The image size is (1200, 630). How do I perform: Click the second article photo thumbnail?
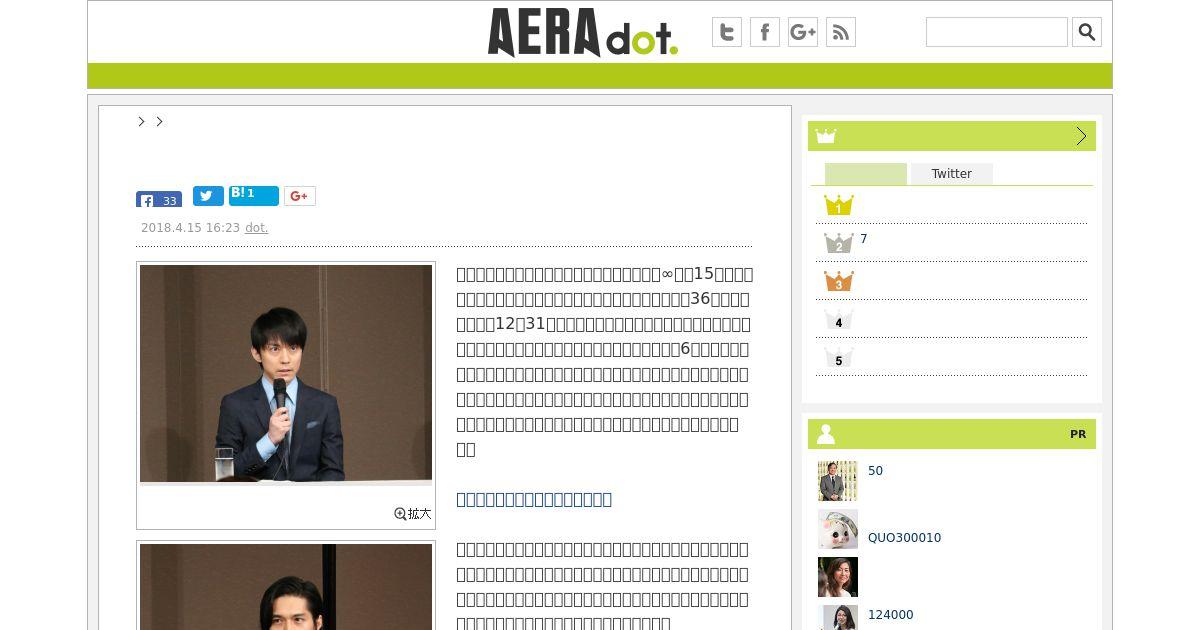coord(286,587)
